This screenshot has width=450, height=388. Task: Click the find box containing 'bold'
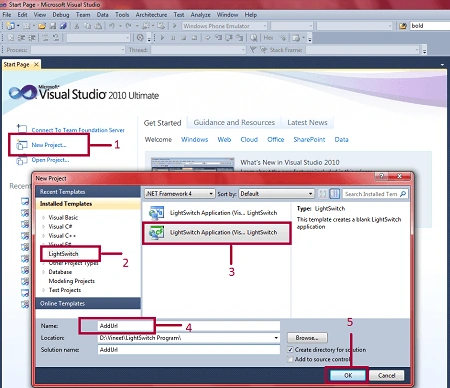430,26
